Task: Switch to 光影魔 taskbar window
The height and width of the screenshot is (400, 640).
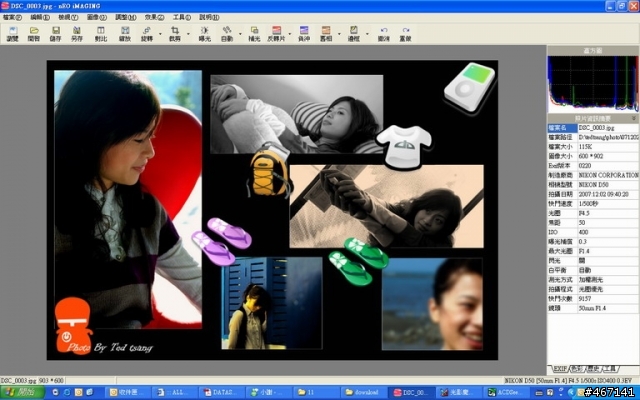Action: coord(458,392)
